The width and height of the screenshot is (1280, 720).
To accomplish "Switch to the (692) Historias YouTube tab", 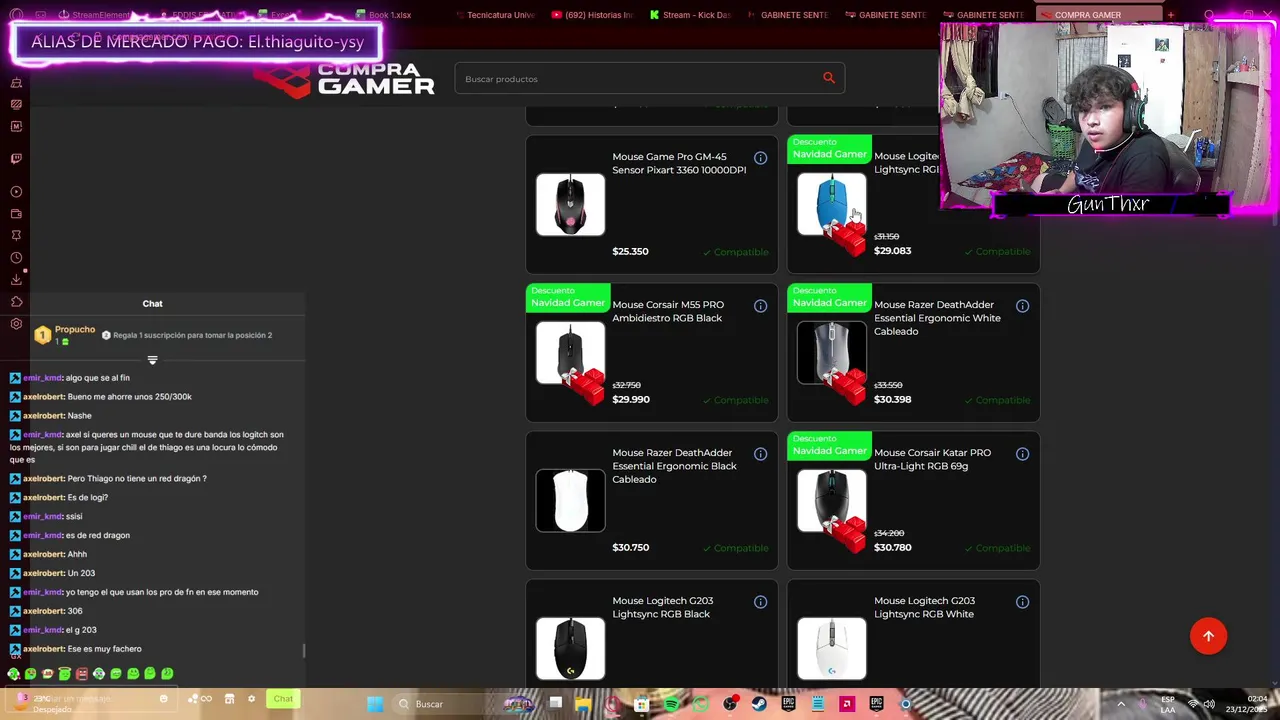I will tap(590, 15).
